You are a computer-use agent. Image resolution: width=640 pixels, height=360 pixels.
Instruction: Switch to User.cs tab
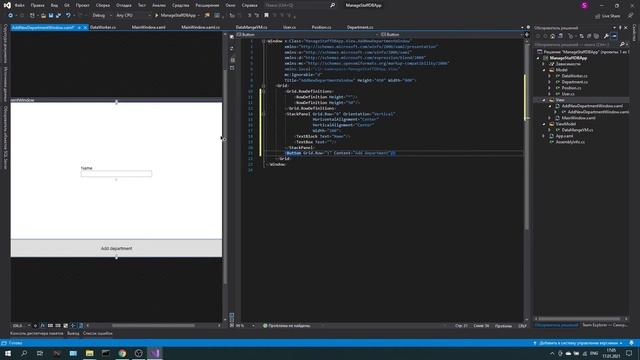[289, 27]
